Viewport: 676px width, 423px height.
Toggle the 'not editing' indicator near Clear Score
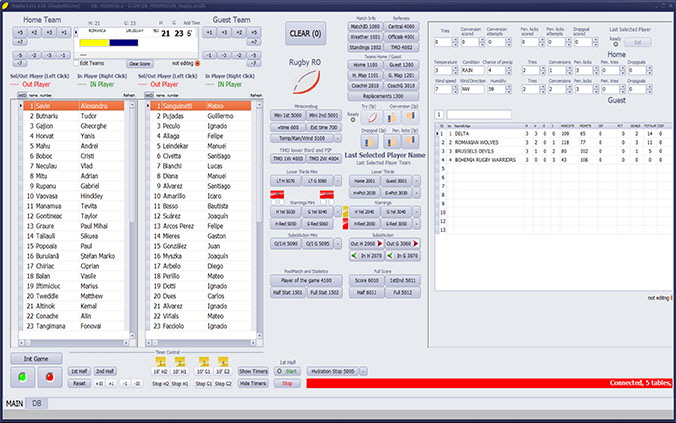[x=197, y=63]
